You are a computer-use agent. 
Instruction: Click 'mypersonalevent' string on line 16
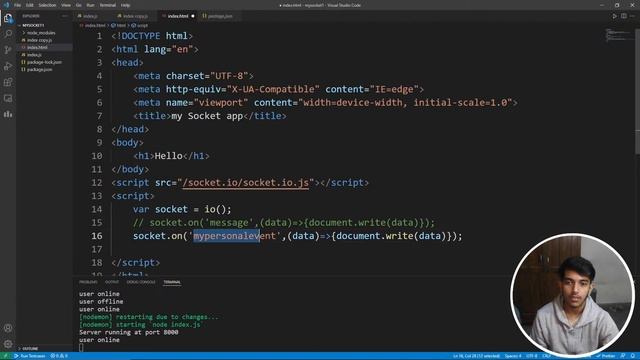[234, 236]
